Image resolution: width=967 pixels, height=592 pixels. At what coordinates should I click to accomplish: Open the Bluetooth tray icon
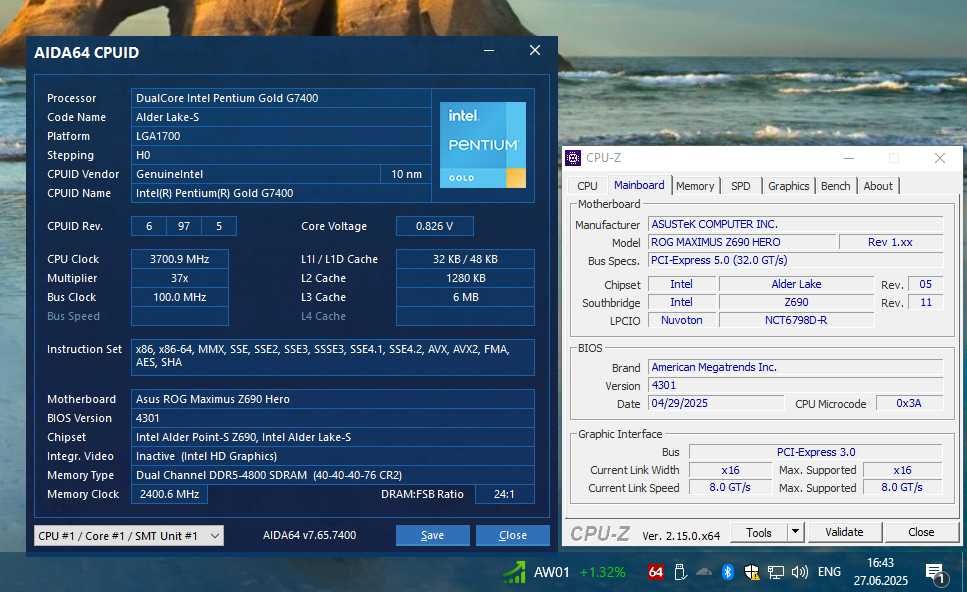coord(728,572)
